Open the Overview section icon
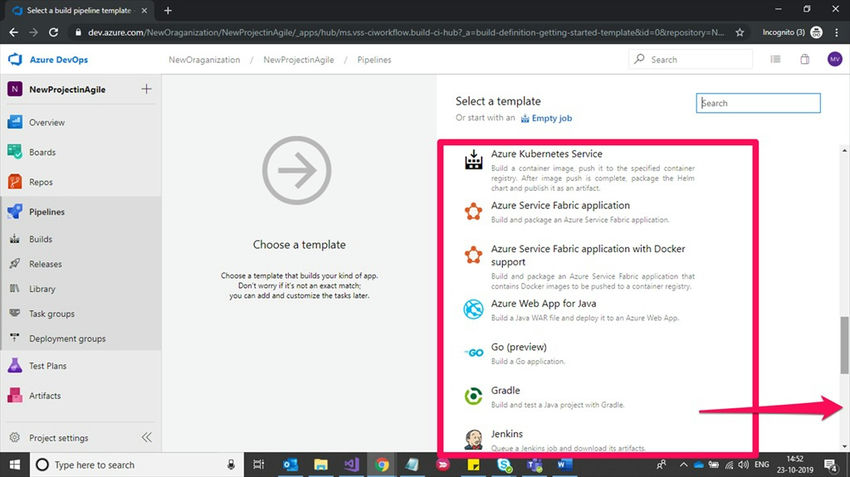This screenshot has height=477, width=850. 15,122
